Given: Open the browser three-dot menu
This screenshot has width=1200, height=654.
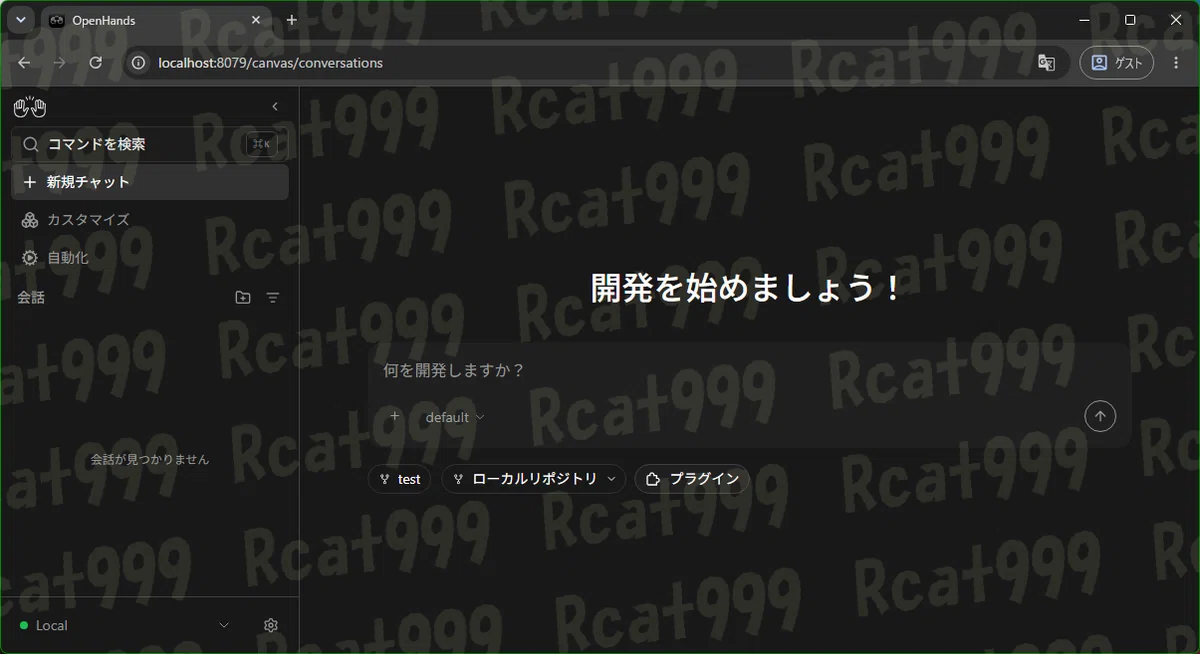Looking at the screenshot, I should pos(1176,63).
